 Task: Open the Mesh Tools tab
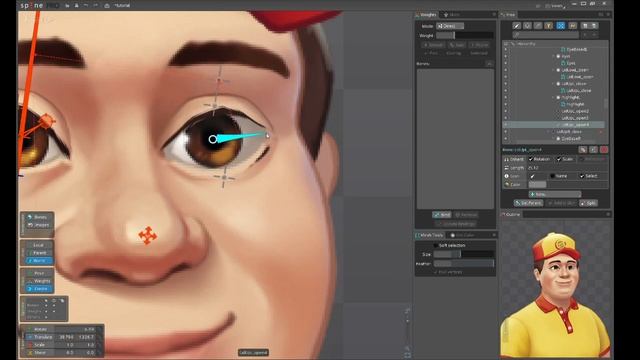430,235
